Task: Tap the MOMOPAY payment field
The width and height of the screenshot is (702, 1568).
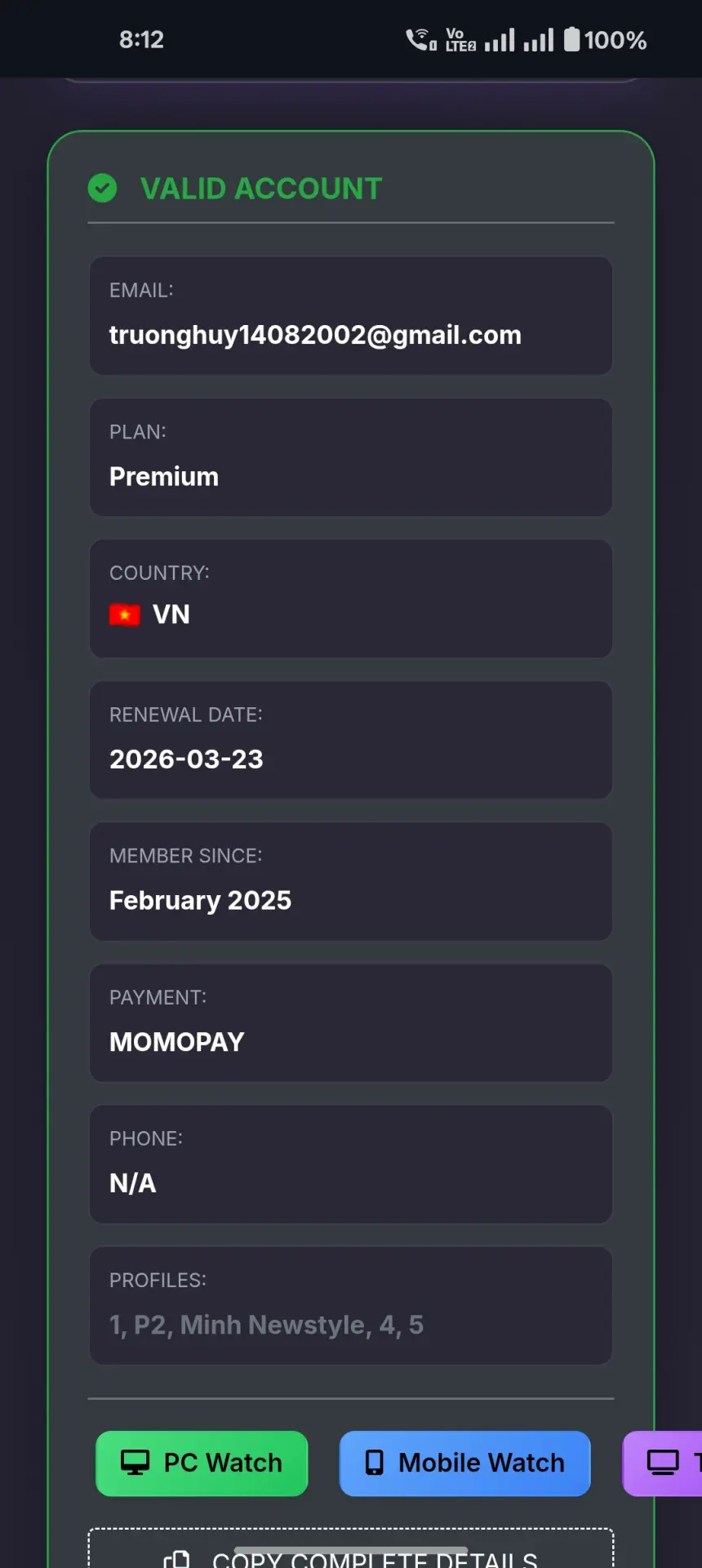Action: 351,1023
